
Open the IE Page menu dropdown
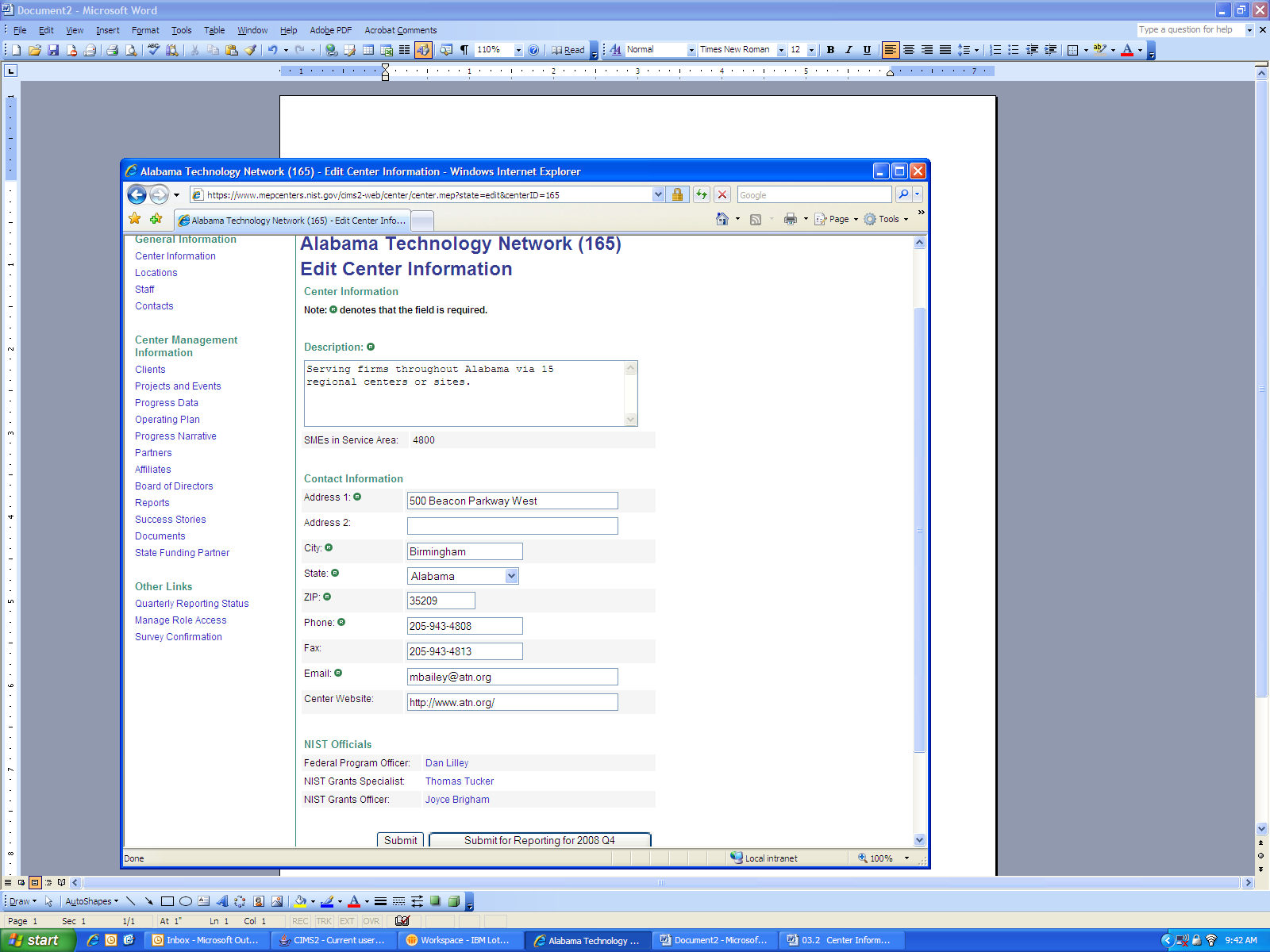point(837,219)
